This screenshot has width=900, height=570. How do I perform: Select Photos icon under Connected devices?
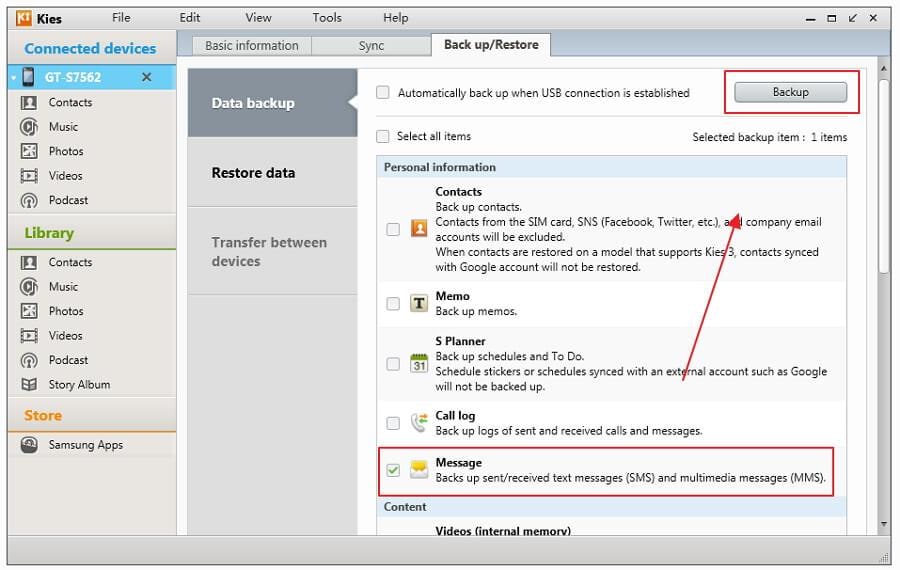[x=29, y=151]
